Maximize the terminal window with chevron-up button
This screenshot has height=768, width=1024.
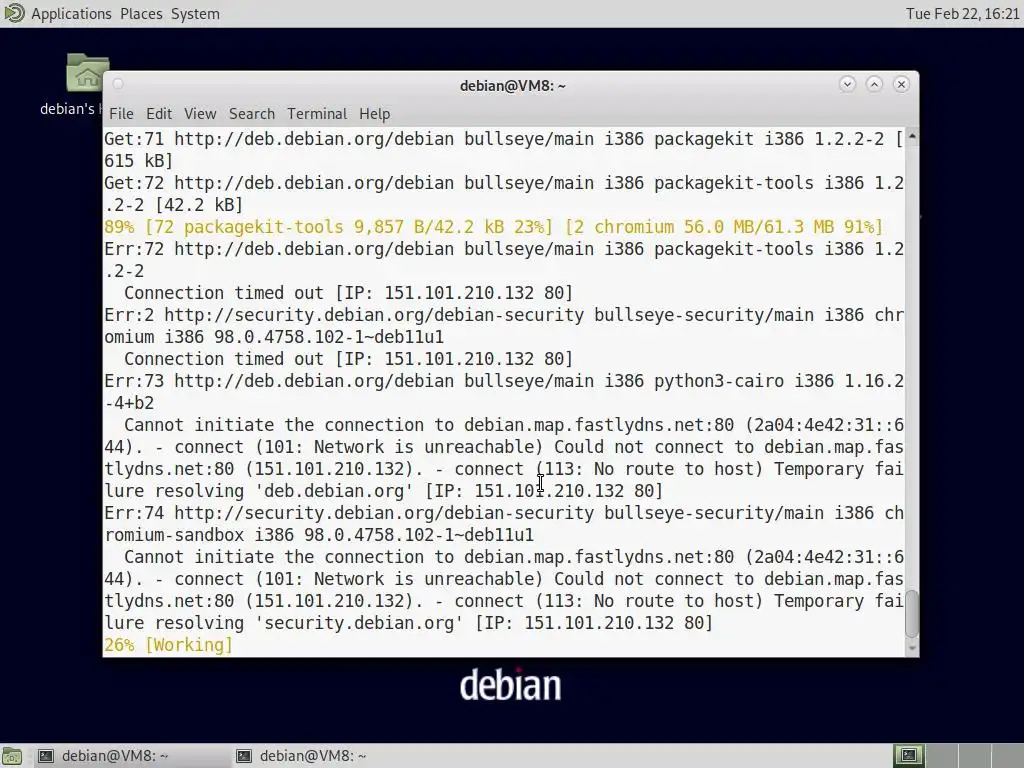[x=874, y=84]
